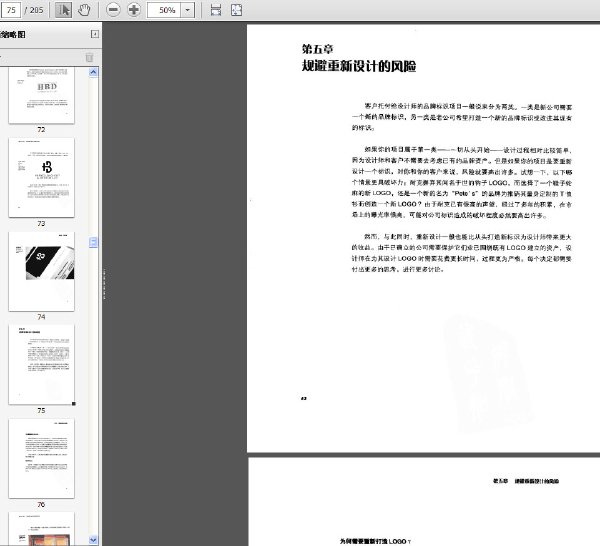Click the thumbnail scrollbar handle

pos(93,242)
